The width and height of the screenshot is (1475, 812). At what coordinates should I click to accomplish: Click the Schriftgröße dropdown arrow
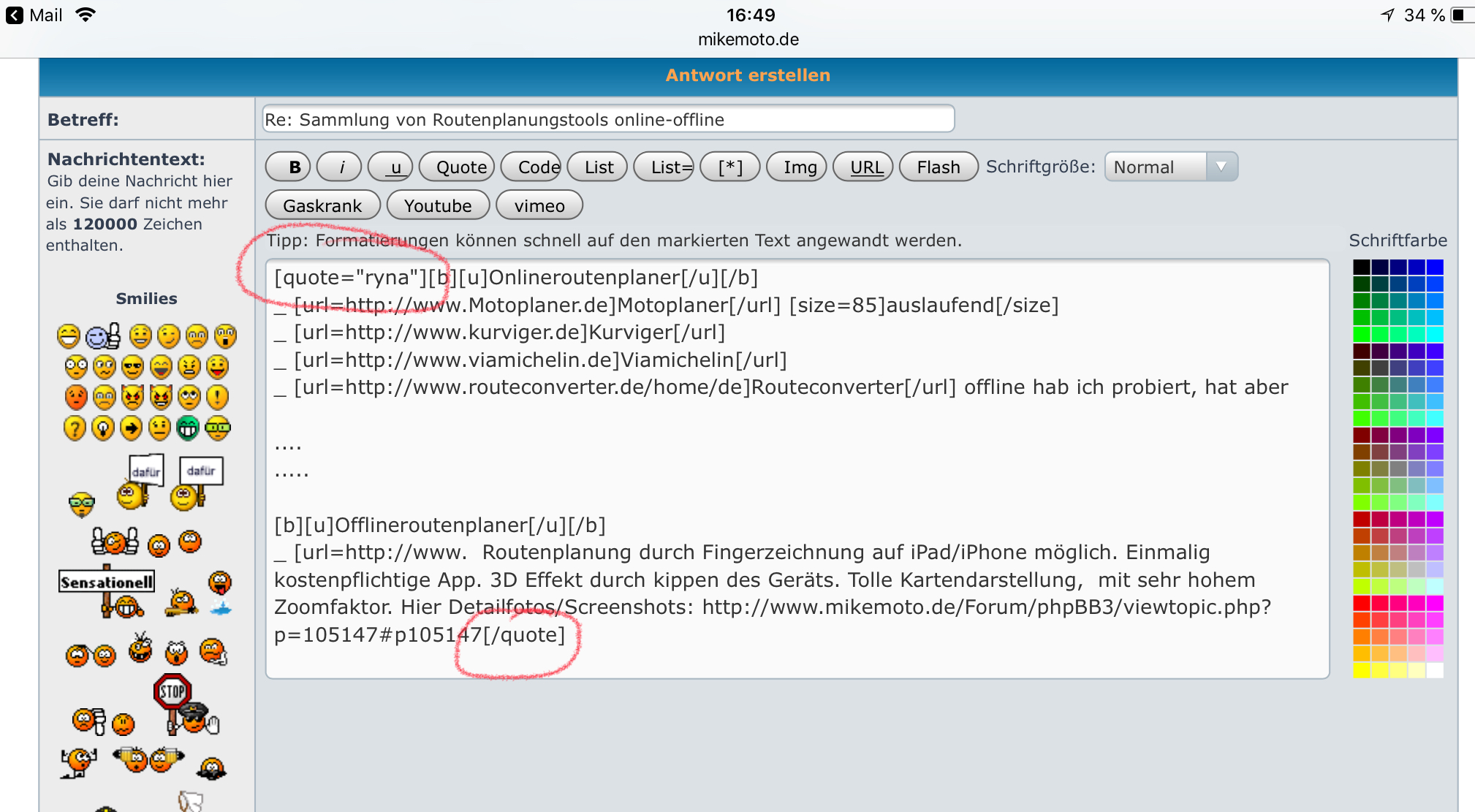[1221, 167]
